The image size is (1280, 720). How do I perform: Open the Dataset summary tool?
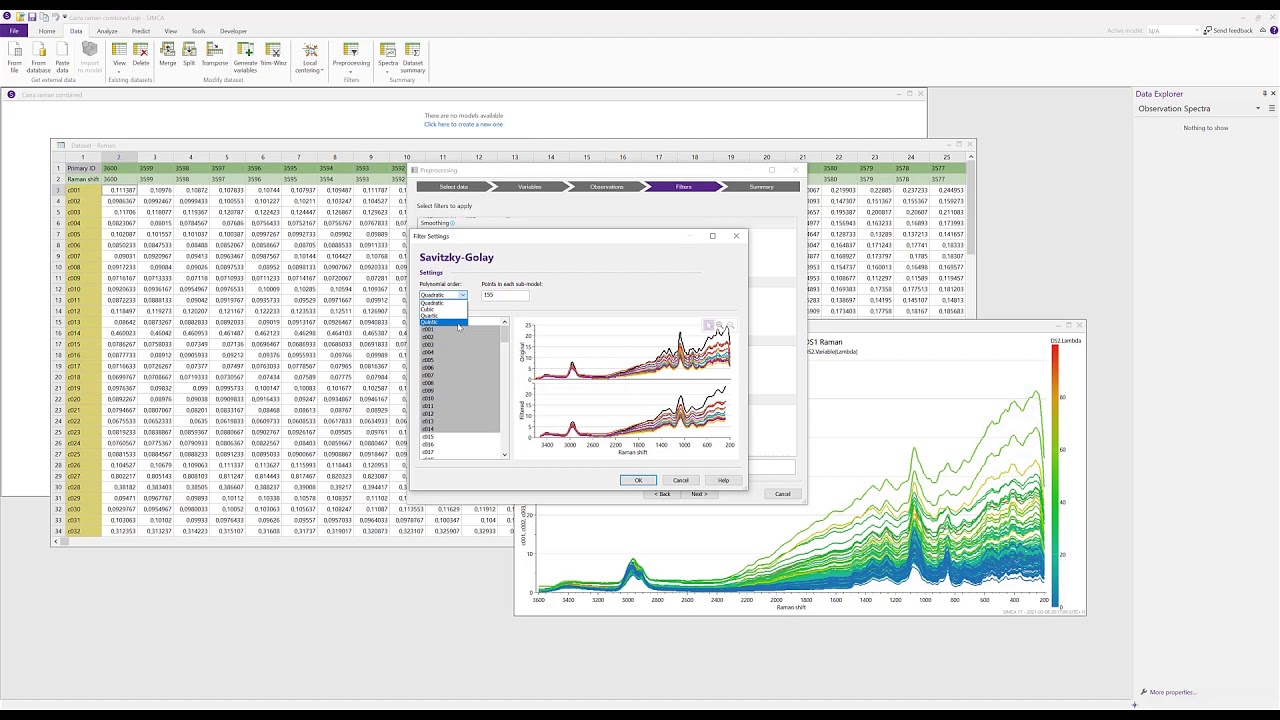pos(413,57)
